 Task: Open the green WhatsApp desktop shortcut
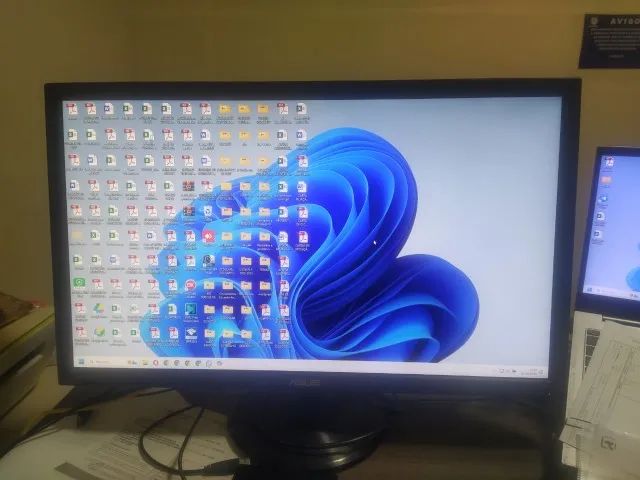[79, 282]
